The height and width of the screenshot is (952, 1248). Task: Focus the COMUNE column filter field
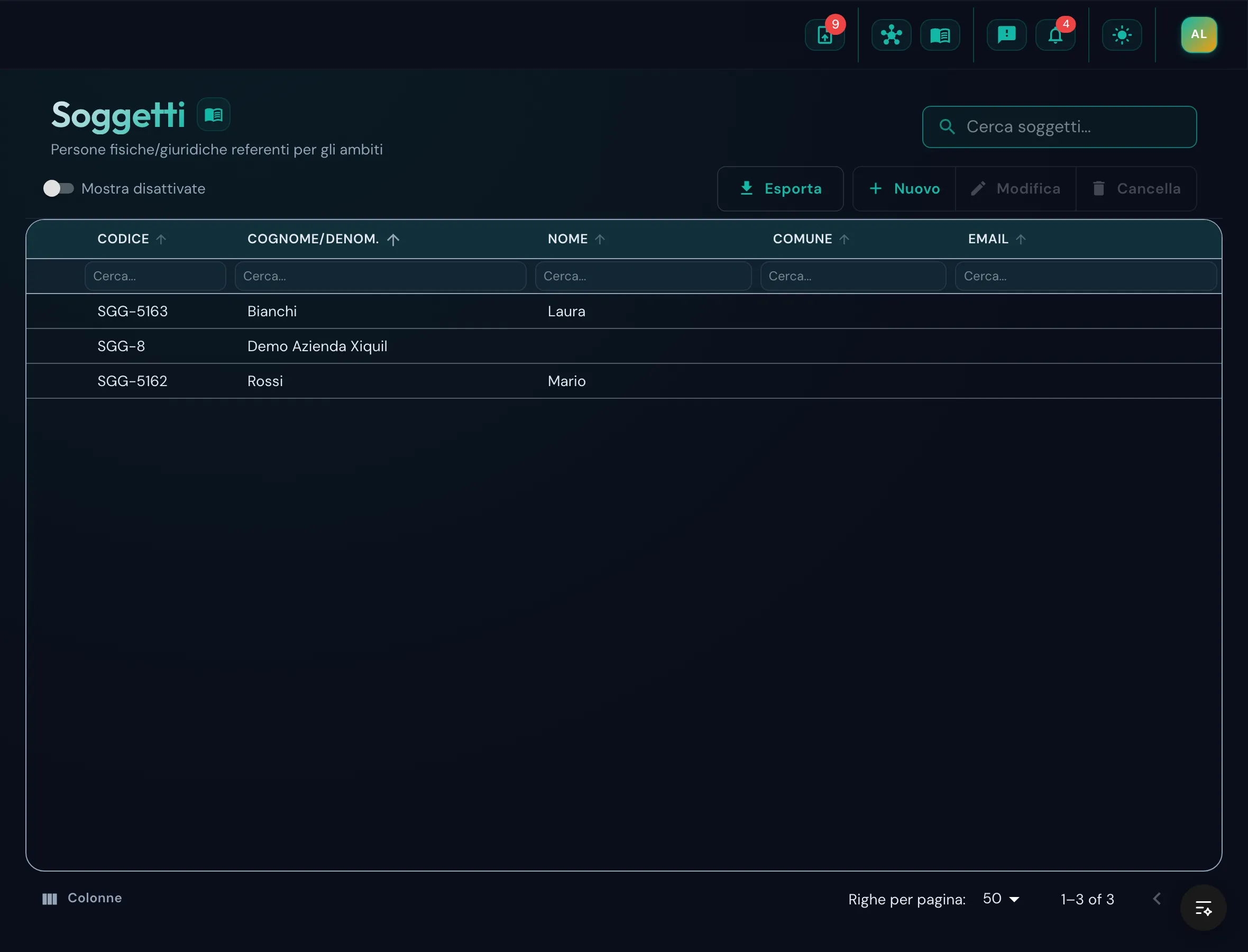tap(852, 276)
